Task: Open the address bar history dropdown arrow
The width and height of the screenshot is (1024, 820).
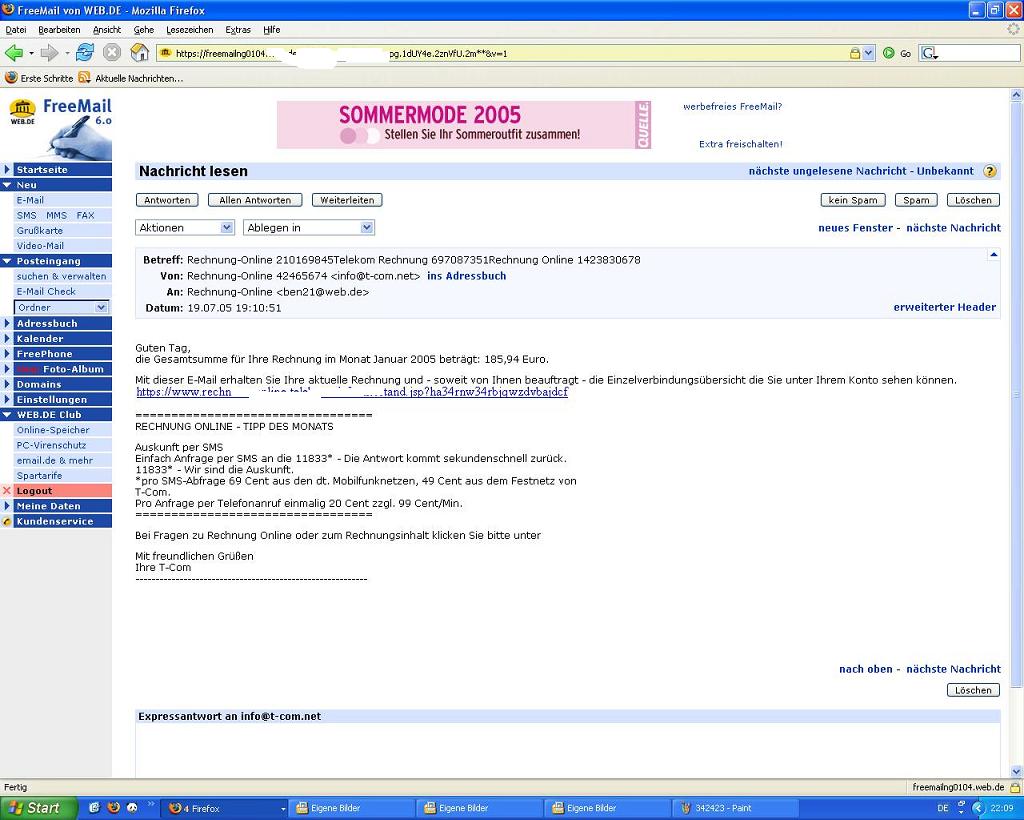Action: 869,54
